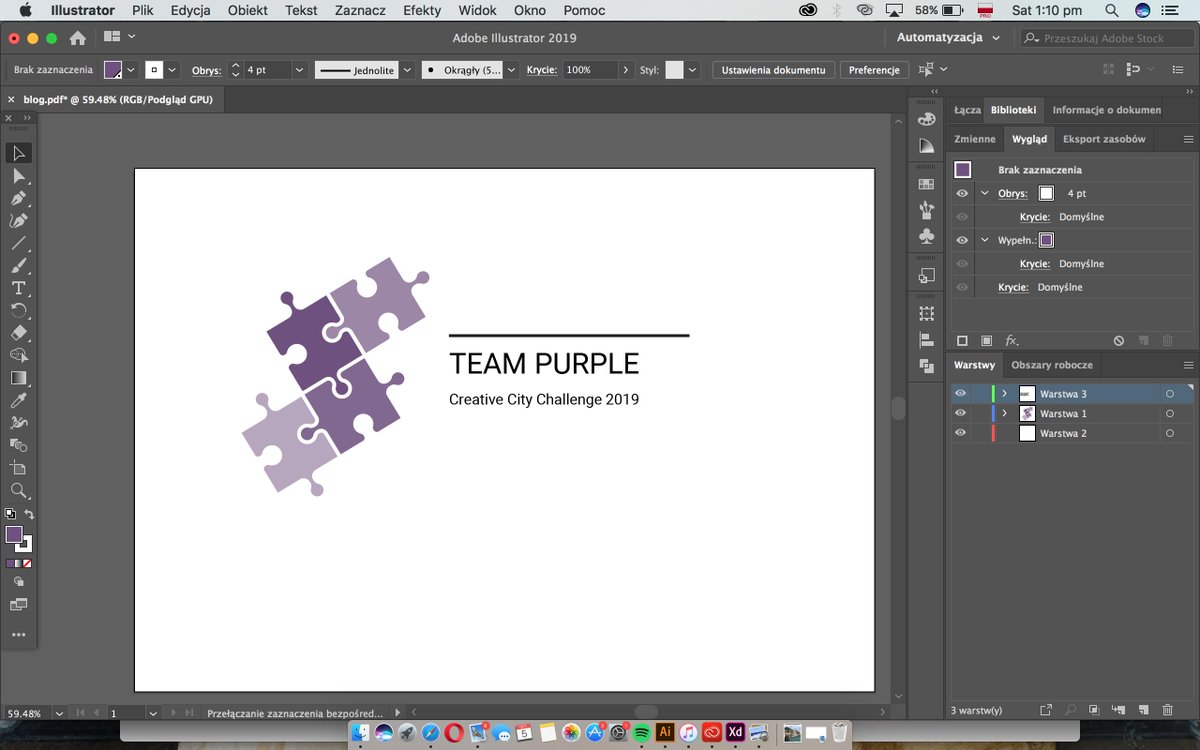Select the Gradient tool

pyautogui.click(x=18, y=378)
